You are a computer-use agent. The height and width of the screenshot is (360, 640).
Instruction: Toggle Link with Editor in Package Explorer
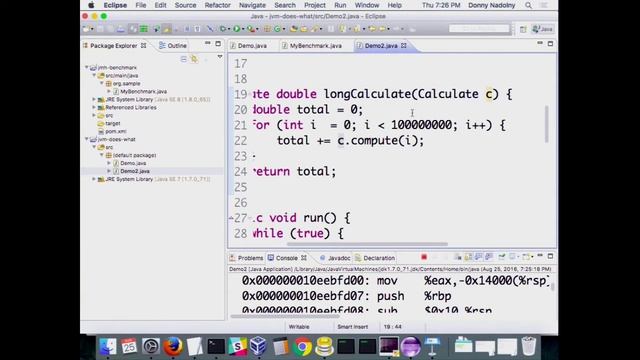[x=194, y=60]
